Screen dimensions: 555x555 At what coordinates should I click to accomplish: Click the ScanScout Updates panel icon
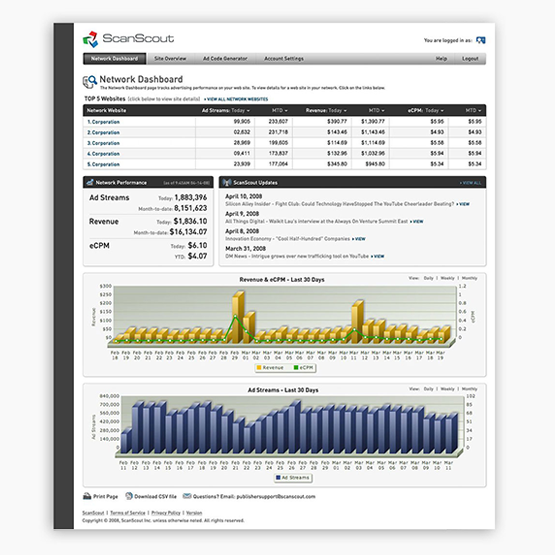click(x=227, y=183)
